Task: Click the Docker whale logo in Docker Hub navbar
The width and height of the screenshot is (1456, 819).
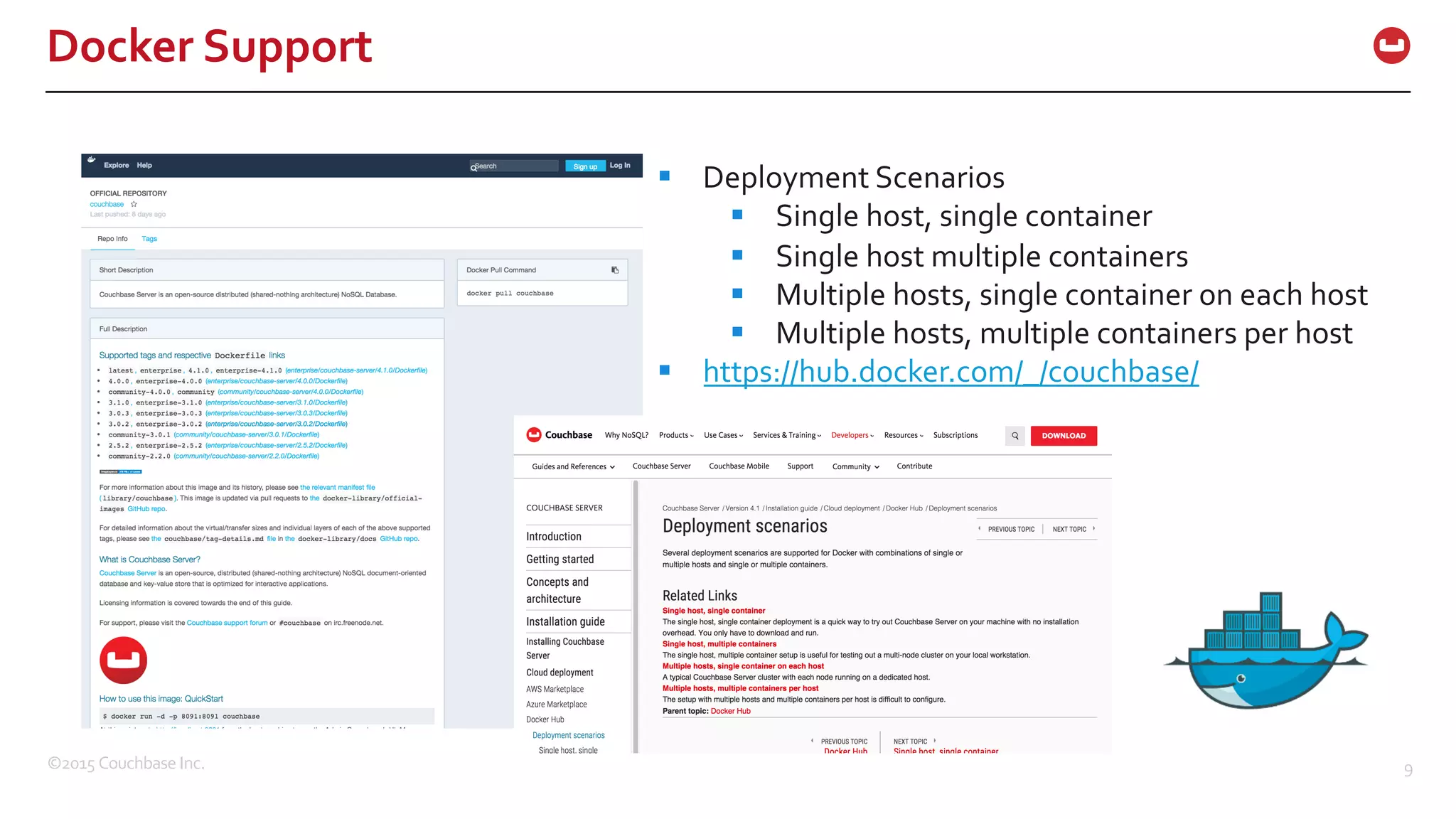Action: tap(92, 160)
